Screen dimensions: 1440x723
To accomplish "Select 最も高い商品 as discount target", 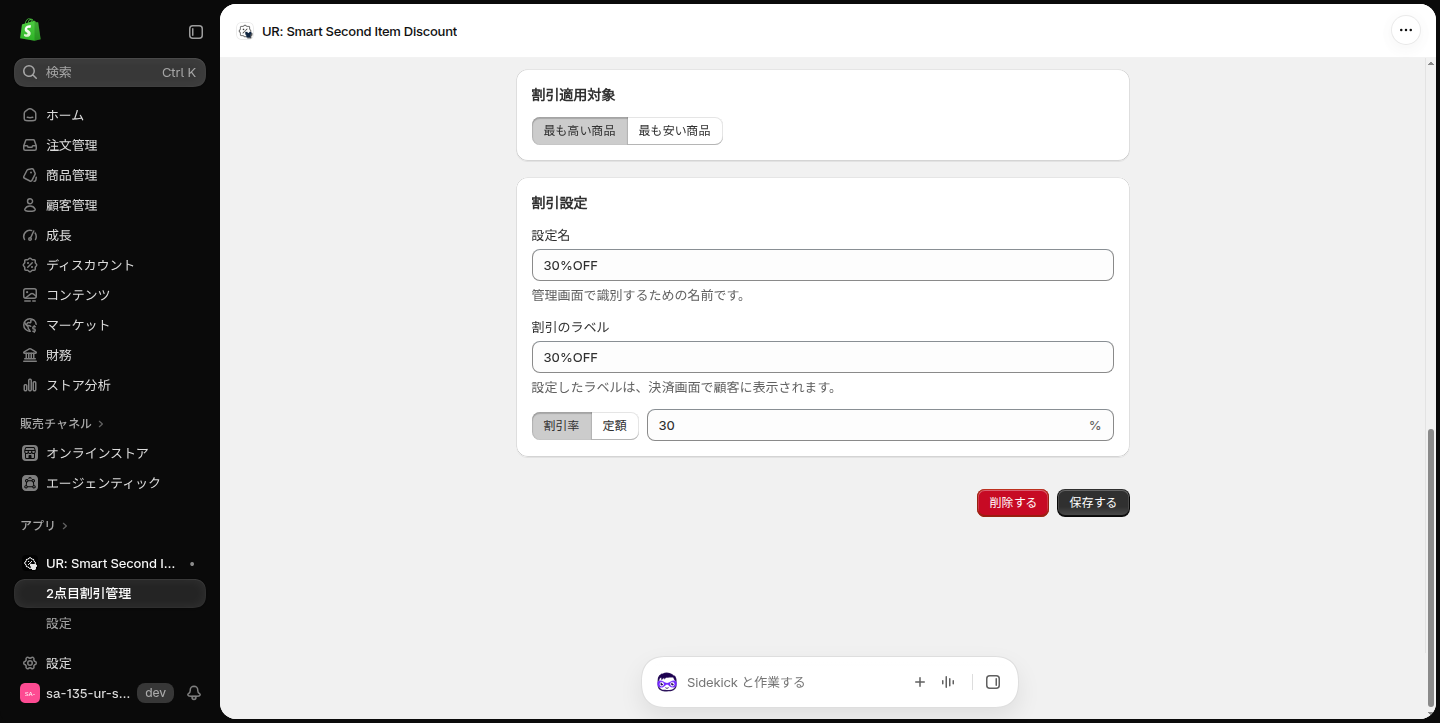I will (x=580, y=131).
